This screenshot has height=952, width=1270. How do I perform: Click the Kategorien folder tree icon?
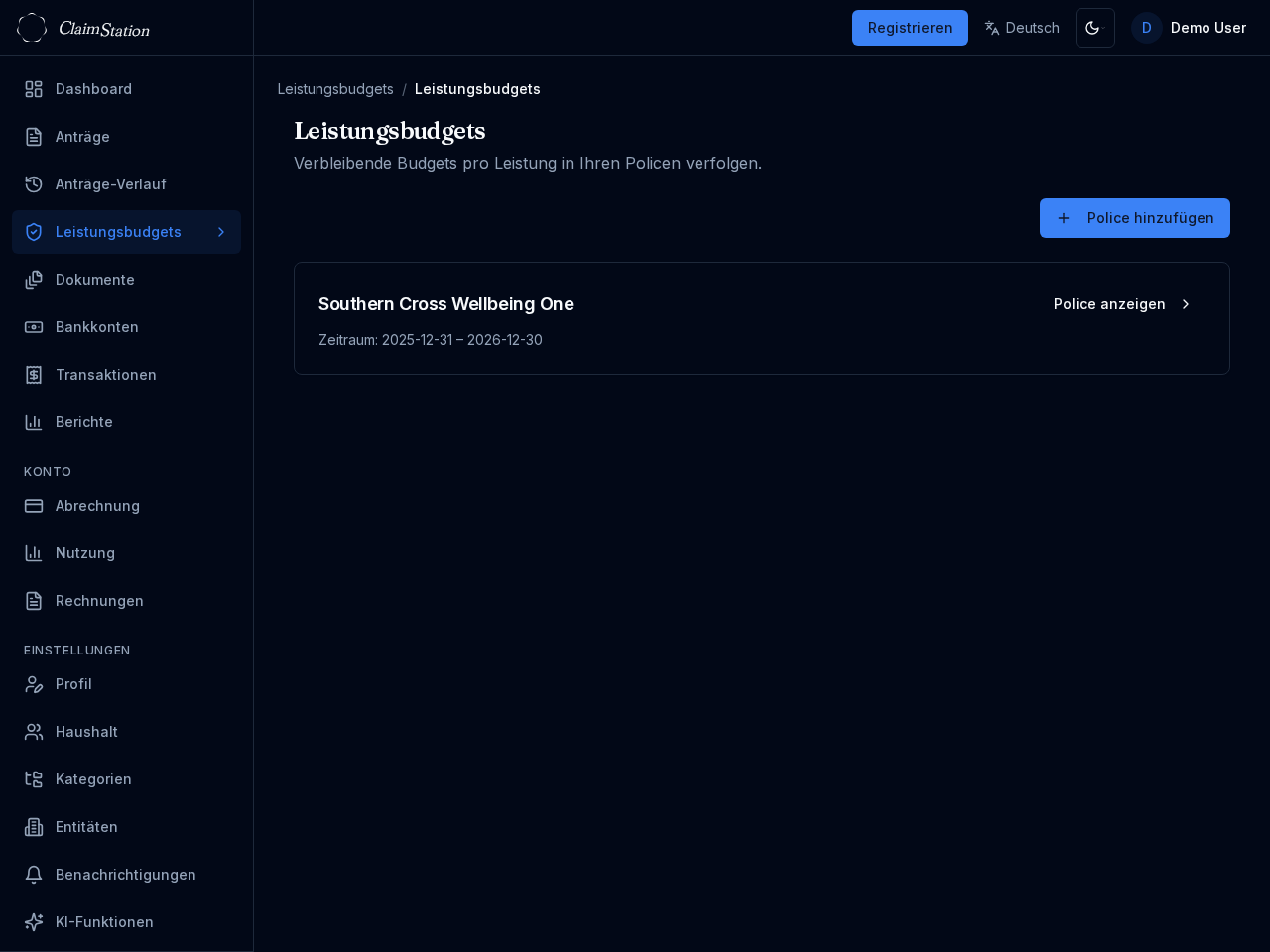(34, 779)
